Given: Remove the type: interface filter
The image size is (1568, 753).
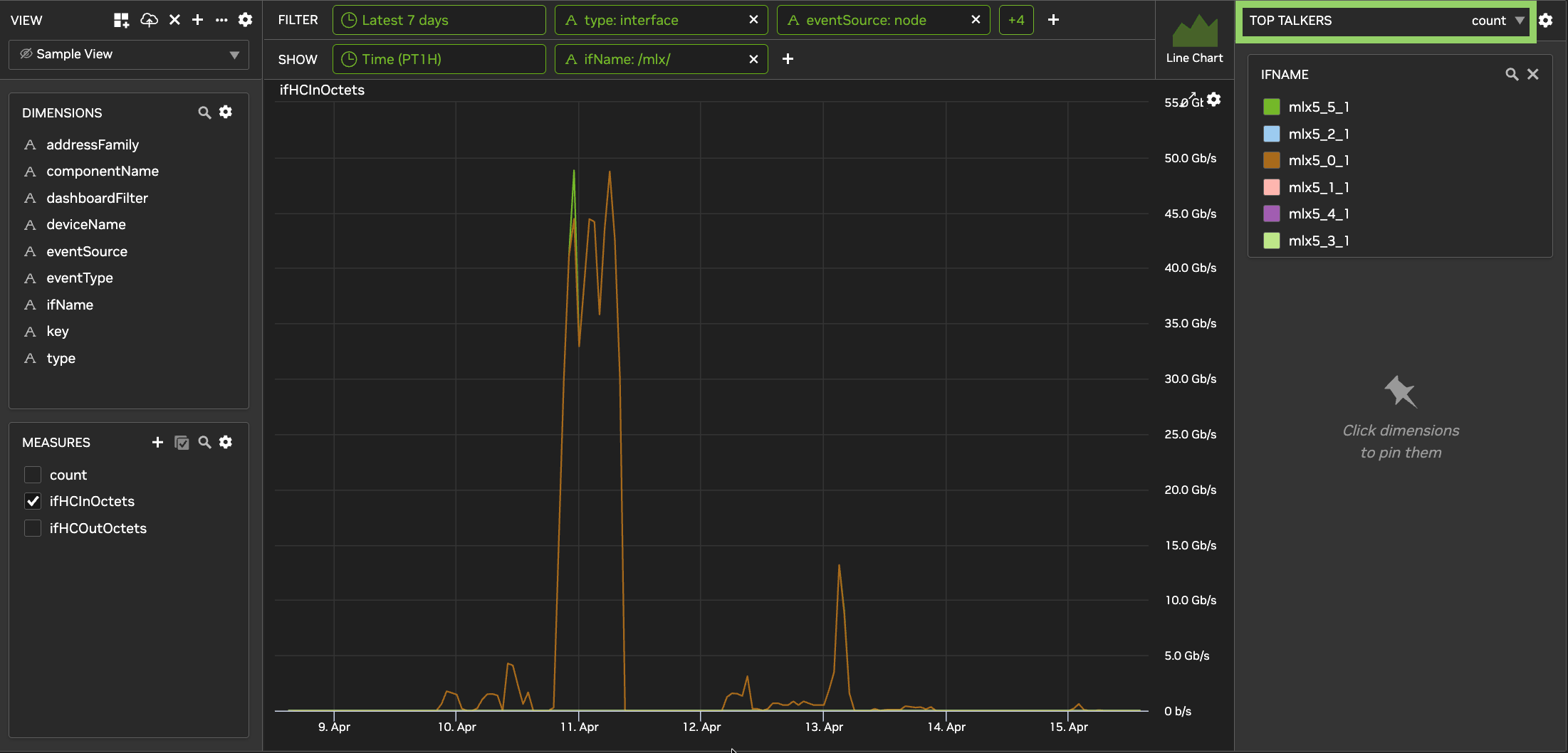Looking at the screenshot, I should (x=753, y=20).
